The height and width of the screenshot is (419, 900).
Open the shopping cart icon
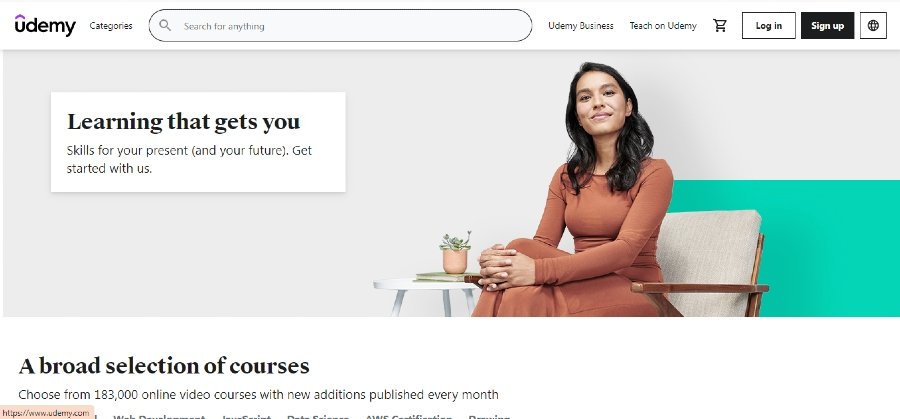click(720, 25)
